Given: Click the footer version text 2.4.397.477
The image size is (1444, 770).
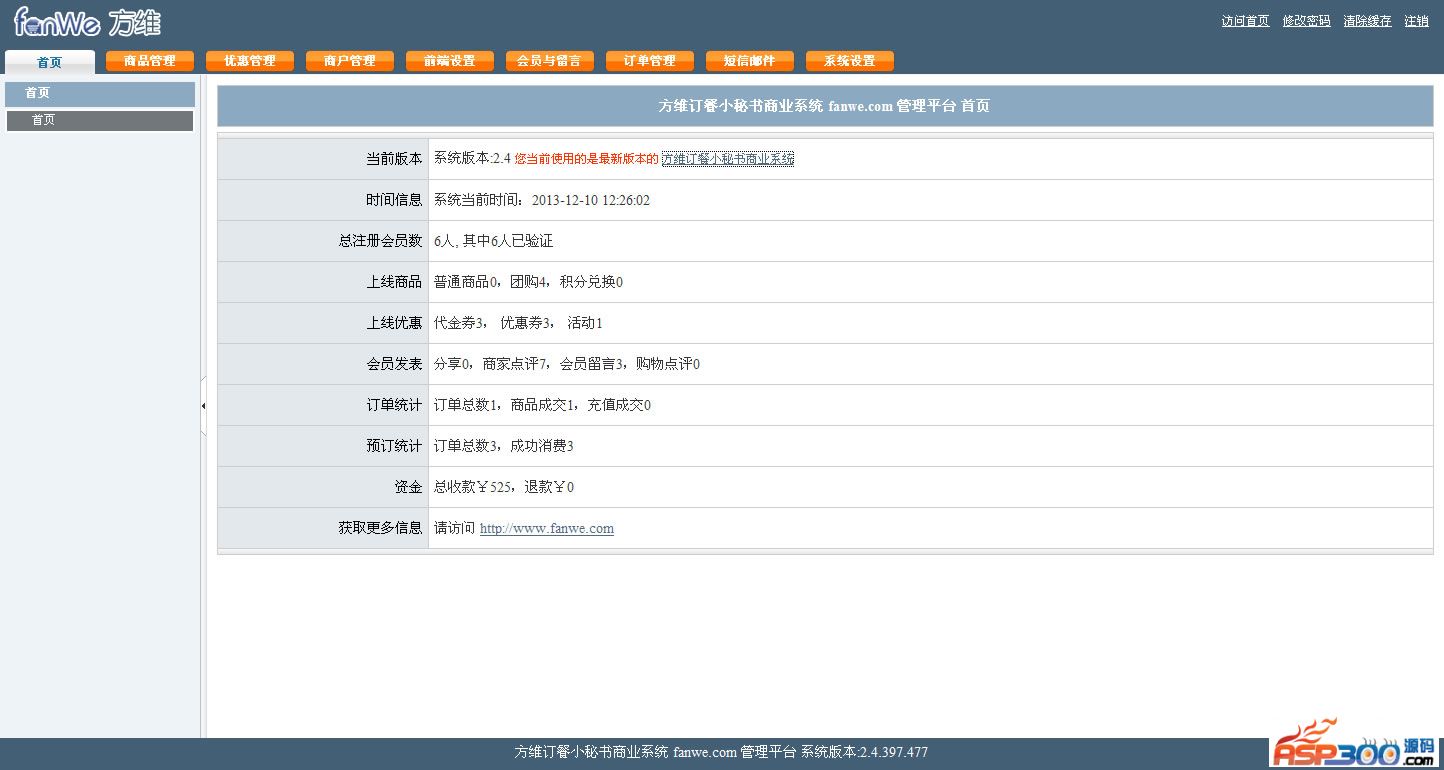Looking at the screenshot, I should [893, 752].
